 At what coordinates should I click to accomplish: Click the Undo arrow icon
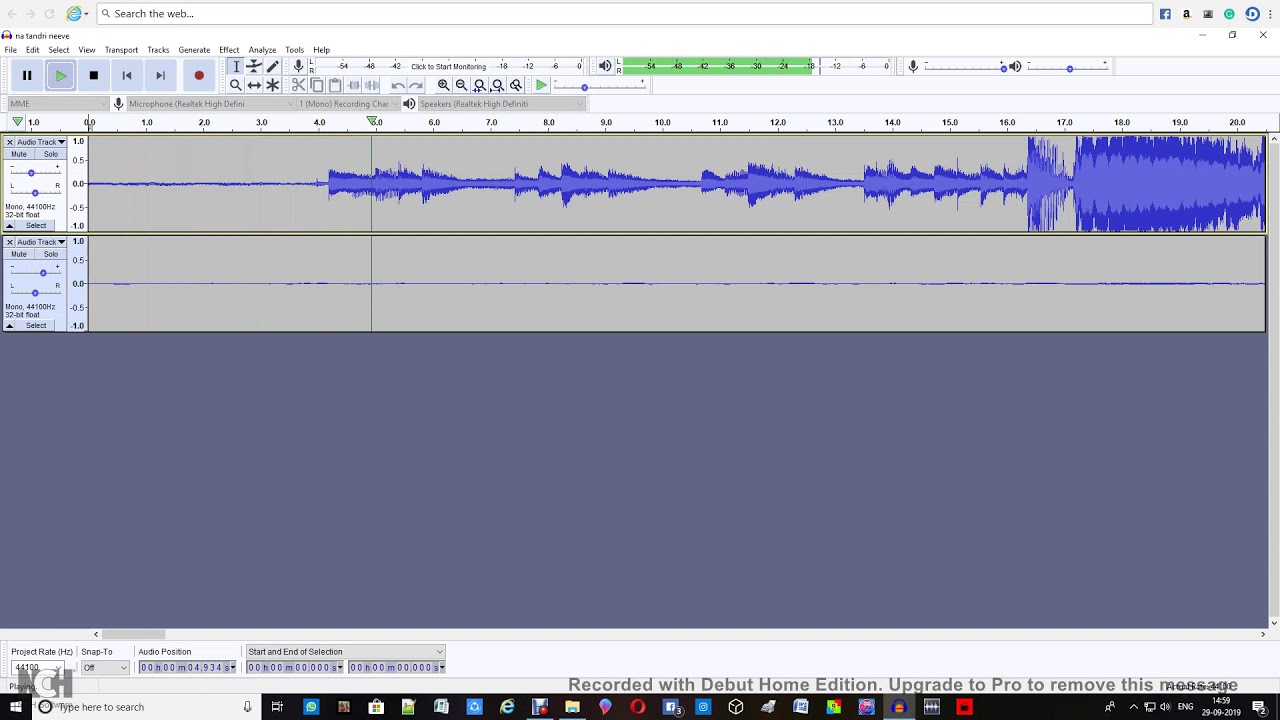pos(398,85)
